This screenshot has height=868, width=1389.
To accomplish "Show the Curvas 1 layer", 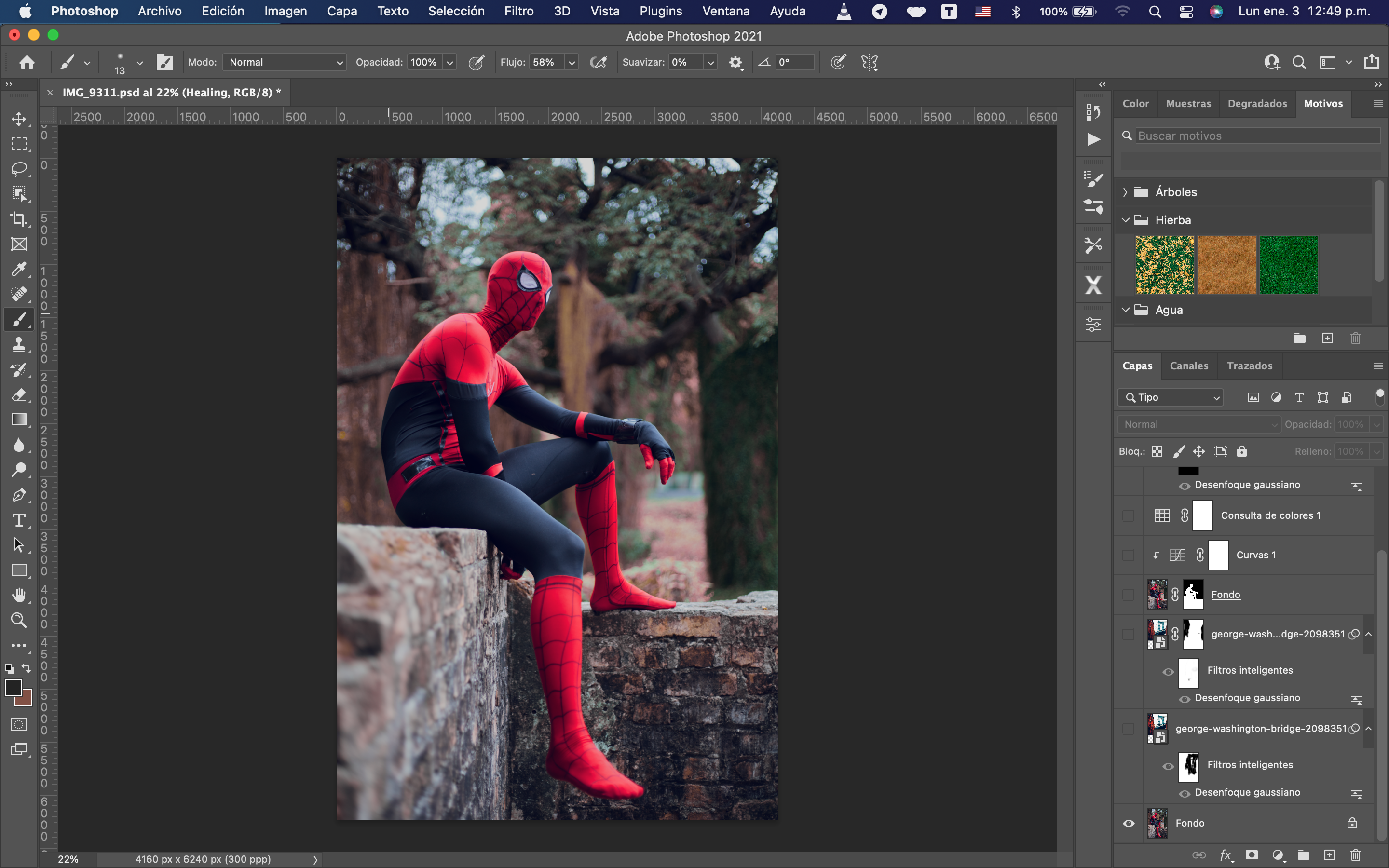I will pyautogui.click(x=1129, y=555).
